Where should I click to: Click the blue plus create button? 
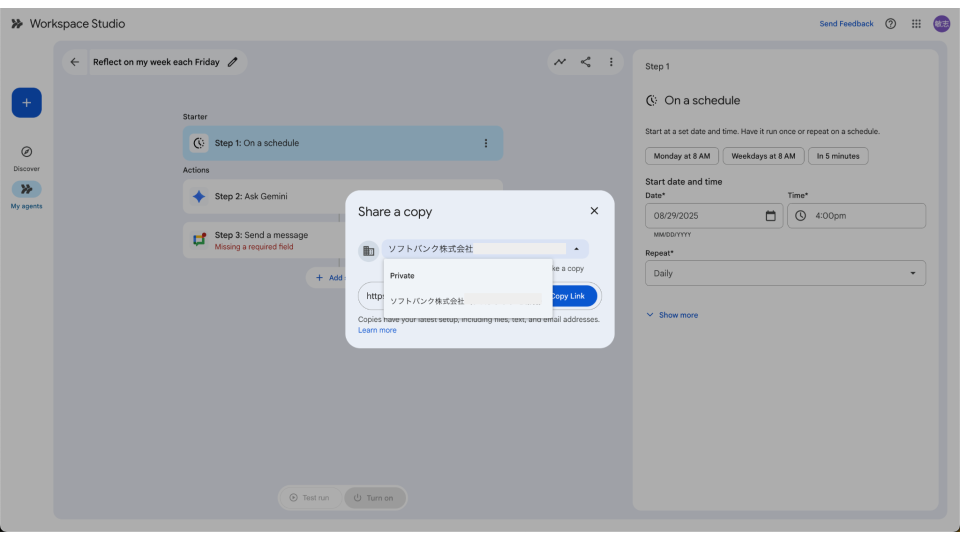[26, 103]
